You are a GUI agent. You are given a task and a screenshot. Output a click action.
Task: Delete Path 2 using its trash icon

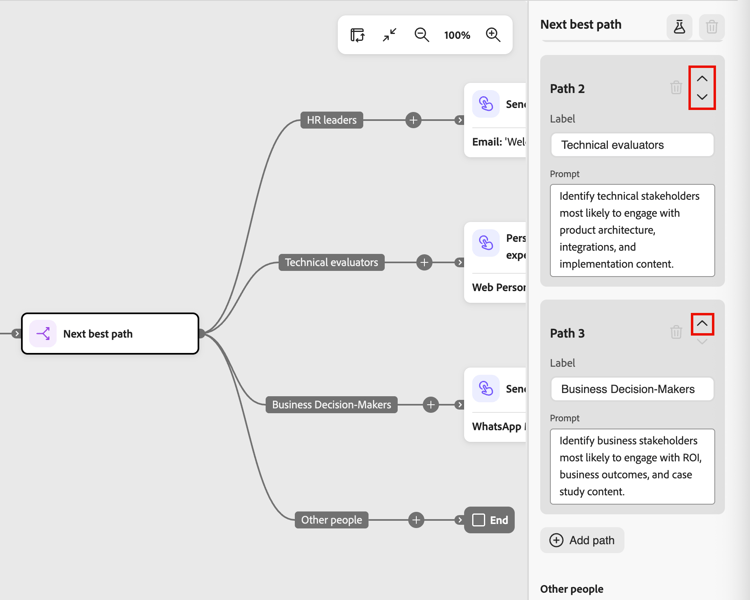676,88
